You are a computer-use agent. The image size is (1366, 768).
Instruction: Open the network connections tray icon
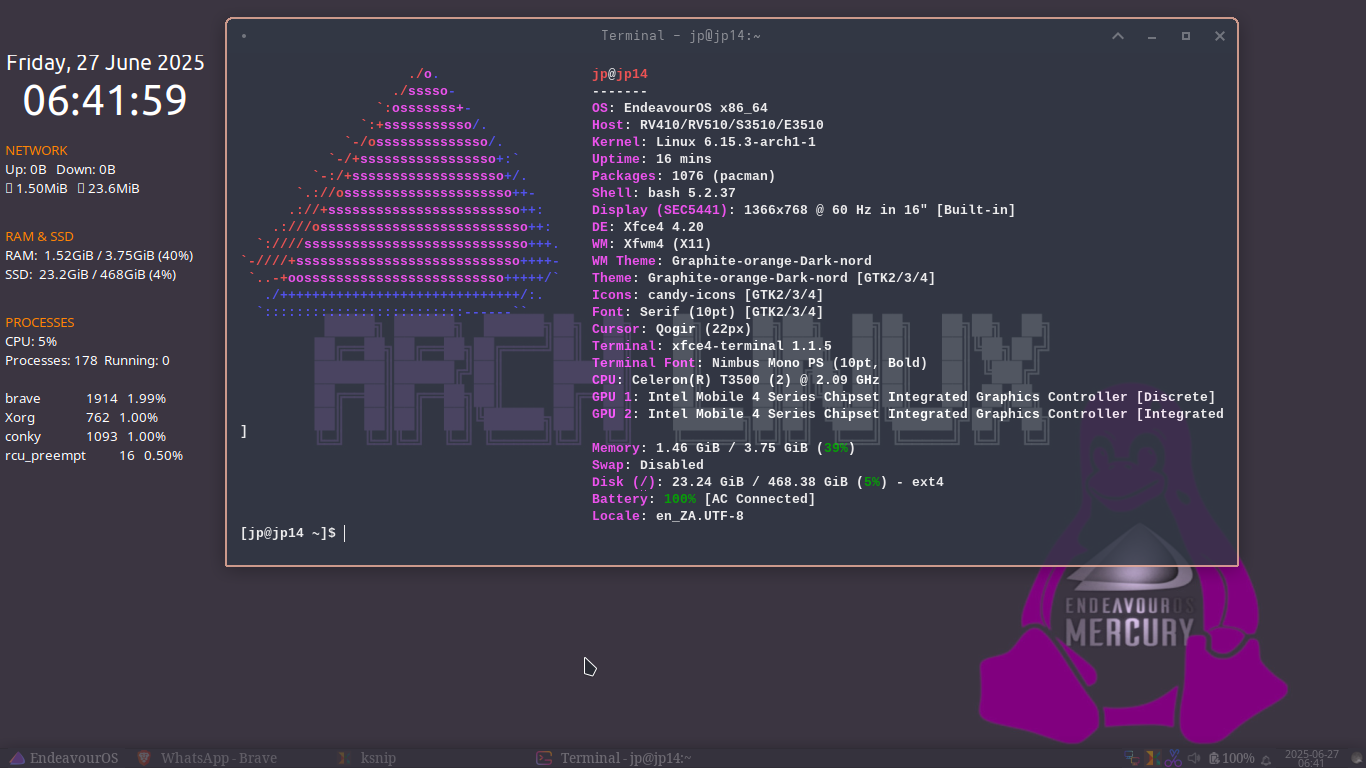[1131, 758]
